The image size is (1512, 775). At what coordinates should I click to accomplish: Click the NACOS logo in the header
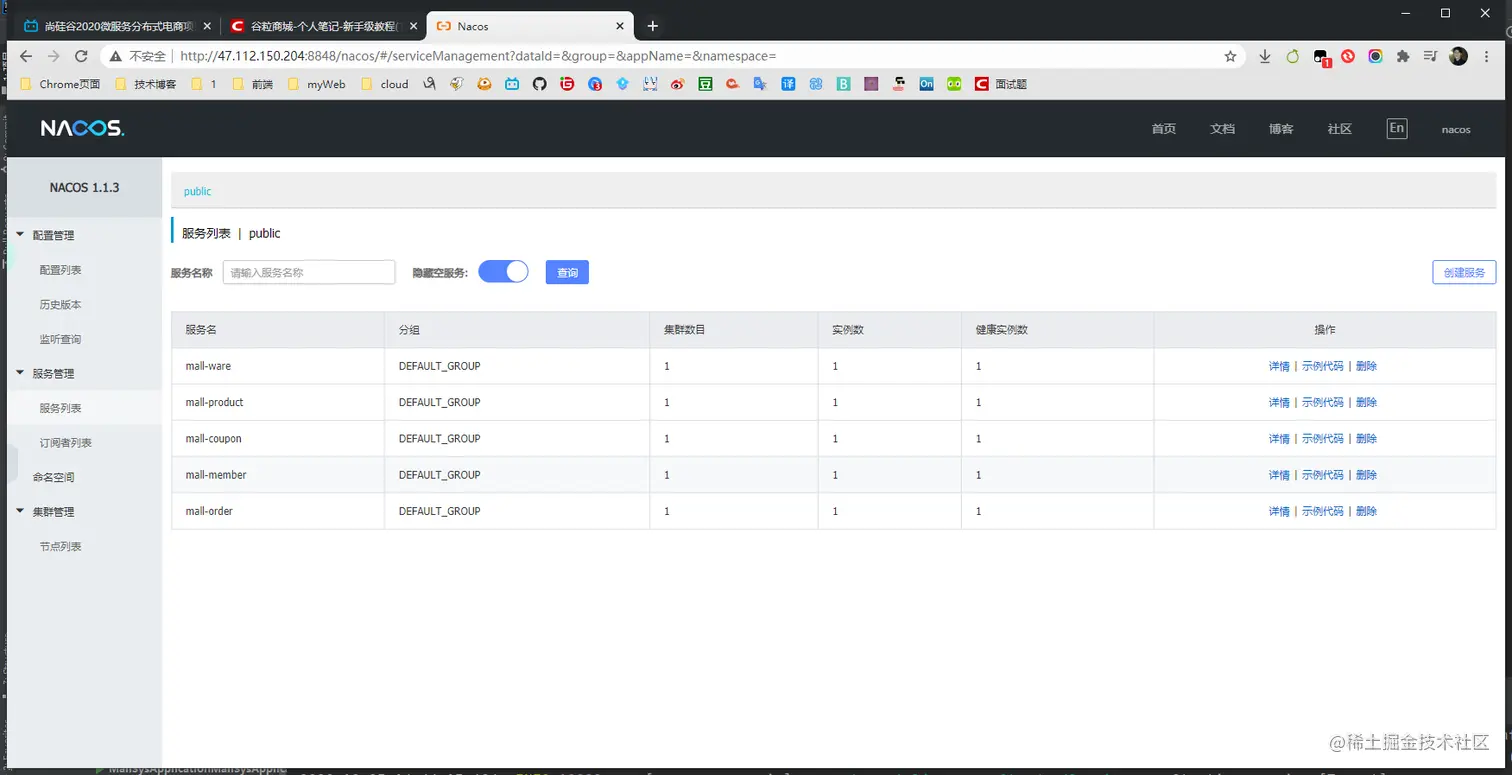(x=82, y=128)
